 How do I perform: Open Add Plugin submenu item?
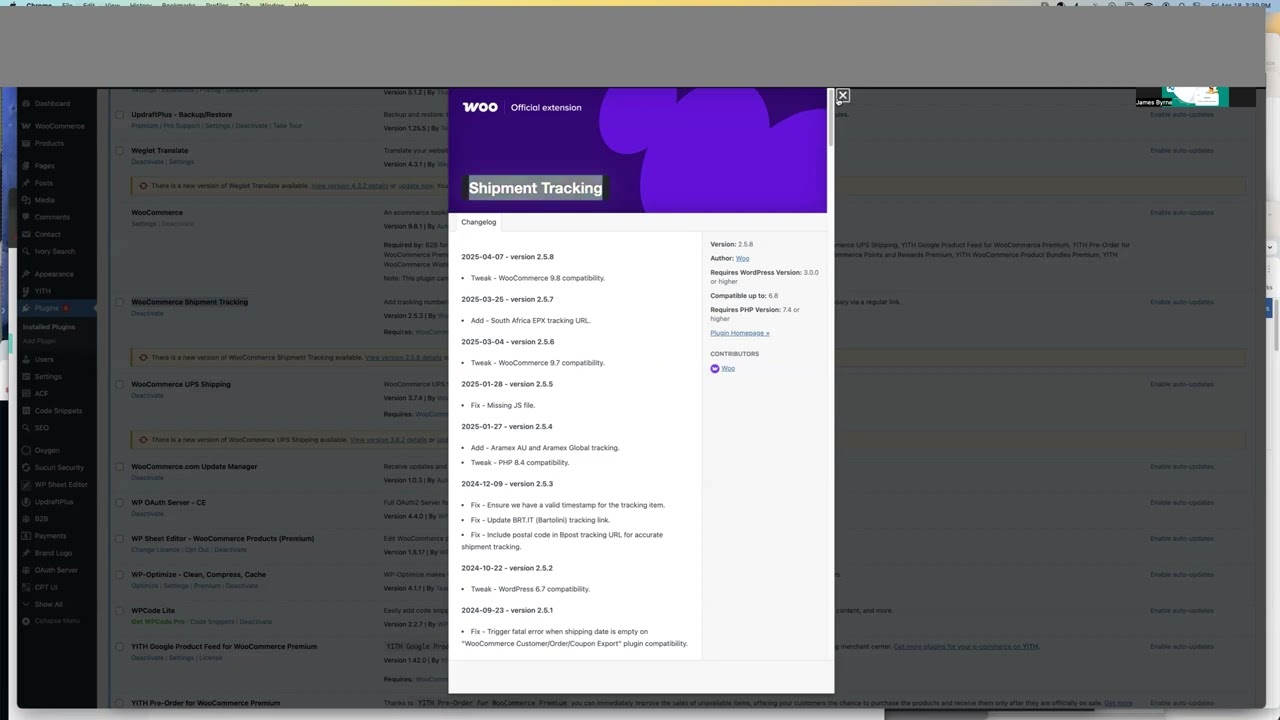[x=39, y=341]
